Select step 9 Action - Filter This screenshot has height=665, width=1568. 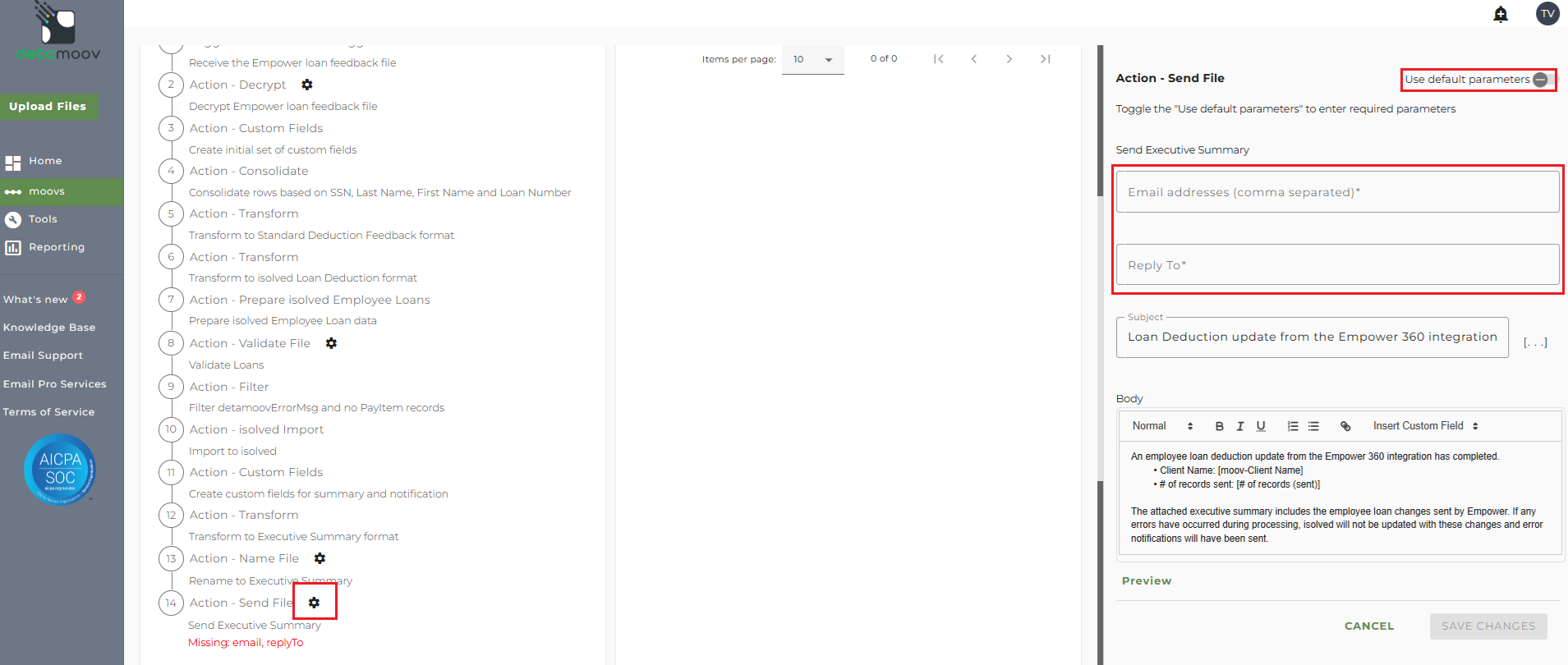pos(229,387)
